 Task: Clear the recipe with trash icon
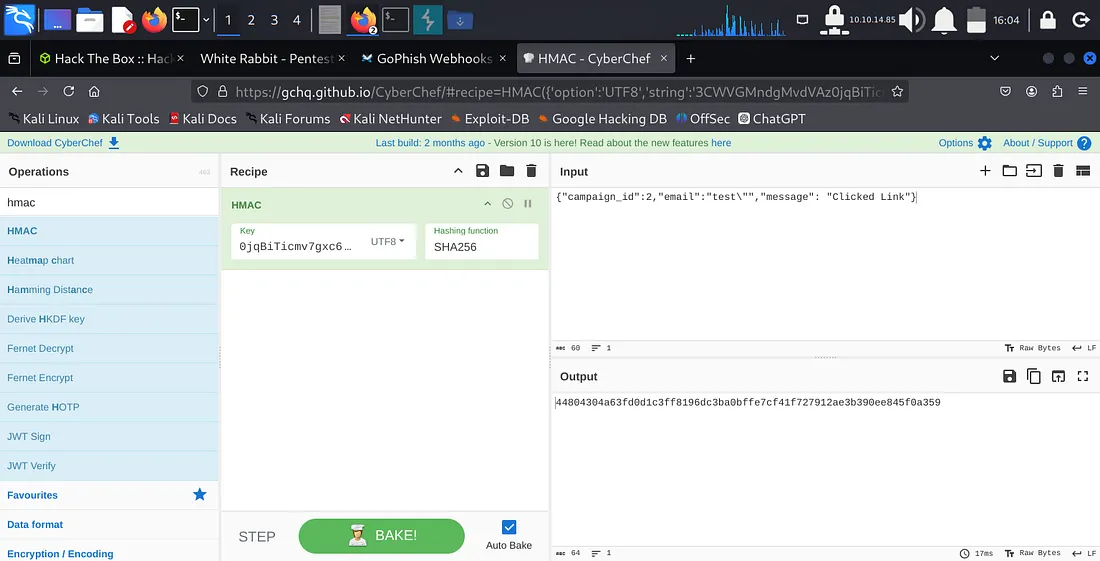(531, 171)
